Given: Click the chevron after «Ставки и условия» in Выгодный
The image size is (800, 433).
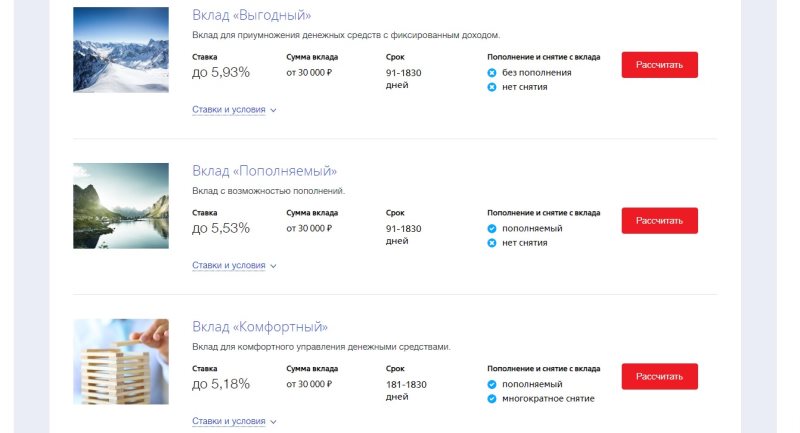Looking at the screenshot, I should [273, 110].
